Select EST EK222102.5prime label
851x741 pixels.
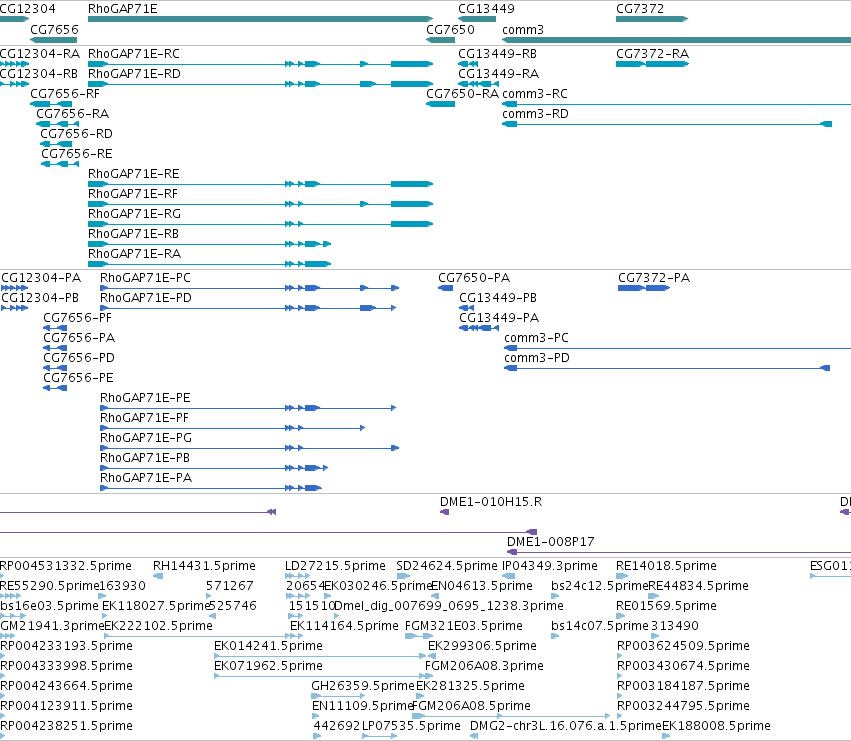[x=158, y=626]
